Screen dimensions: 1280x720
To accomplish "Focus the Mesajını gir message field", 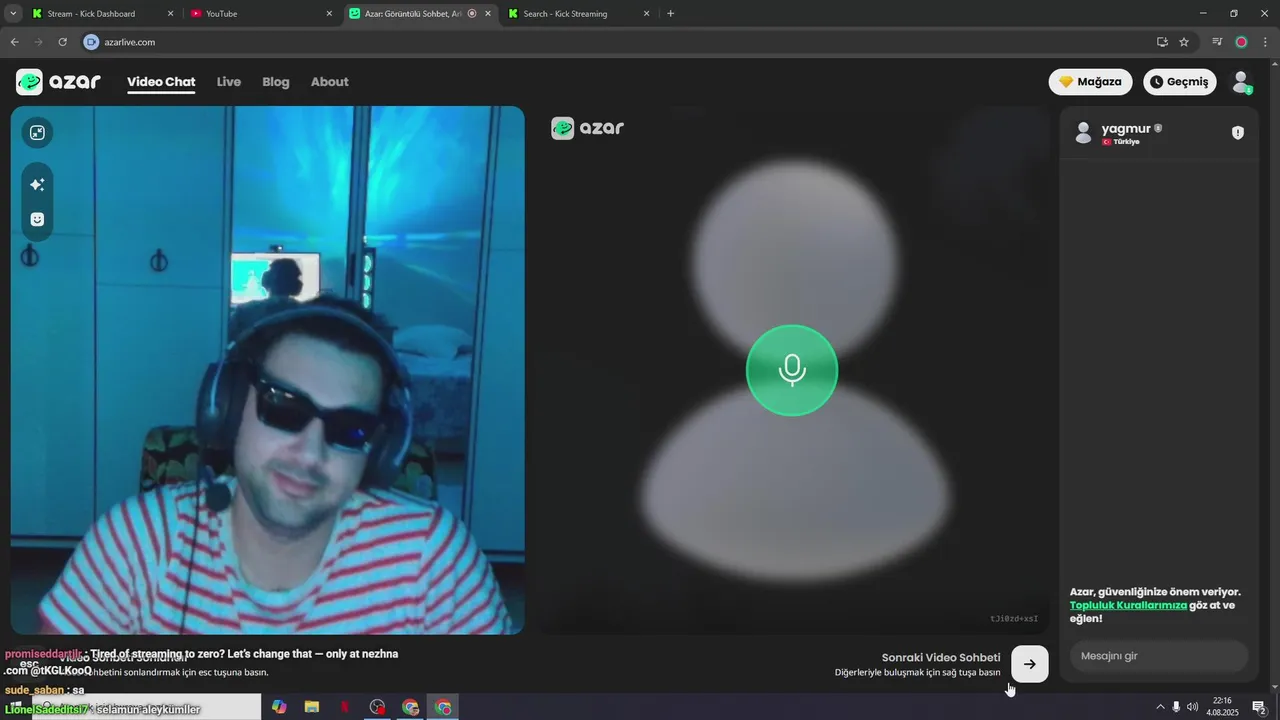I will 1159,656.
